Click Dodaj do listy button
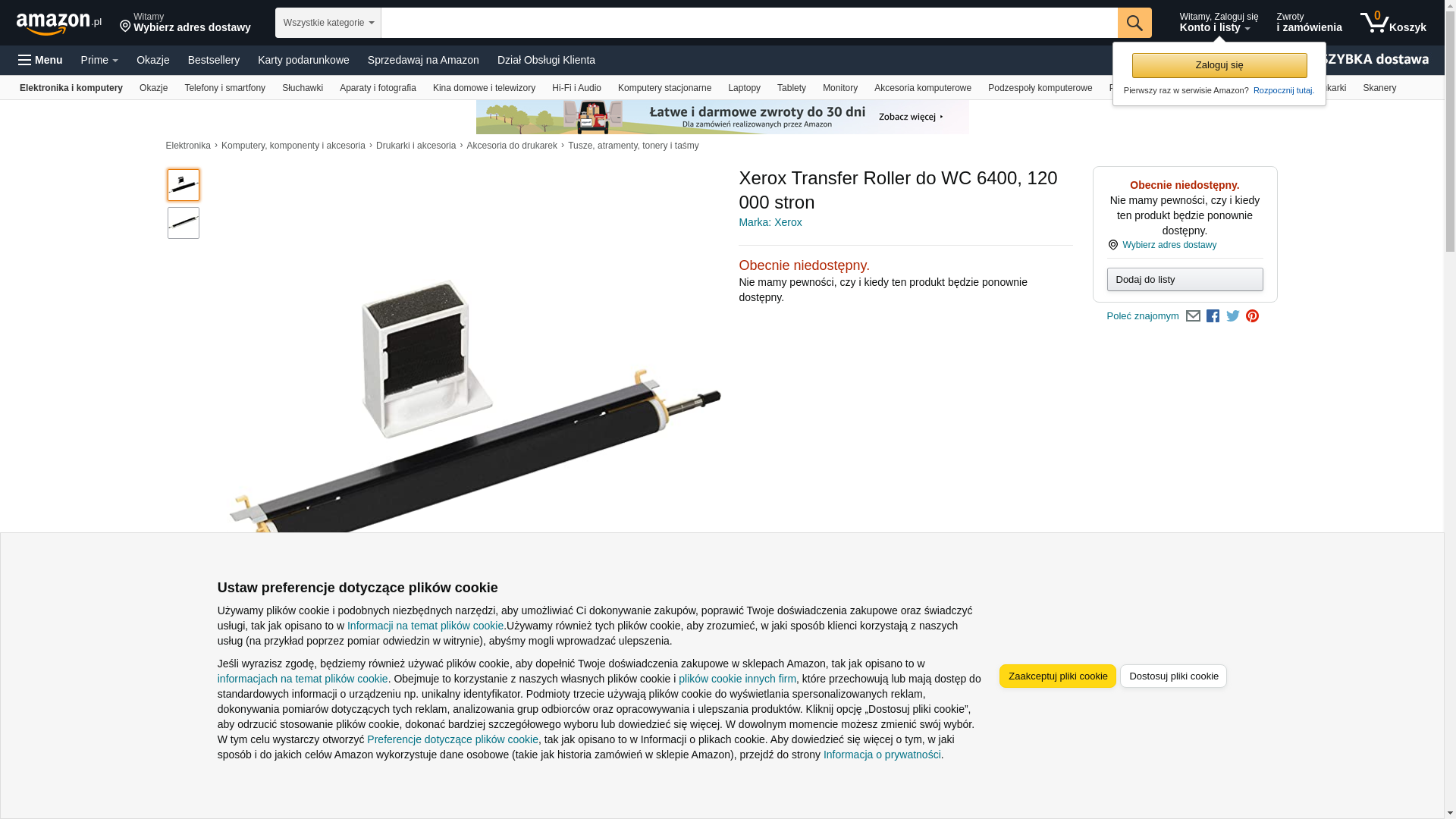The width and height of the screenshot is (1456, 819). 1185,280
